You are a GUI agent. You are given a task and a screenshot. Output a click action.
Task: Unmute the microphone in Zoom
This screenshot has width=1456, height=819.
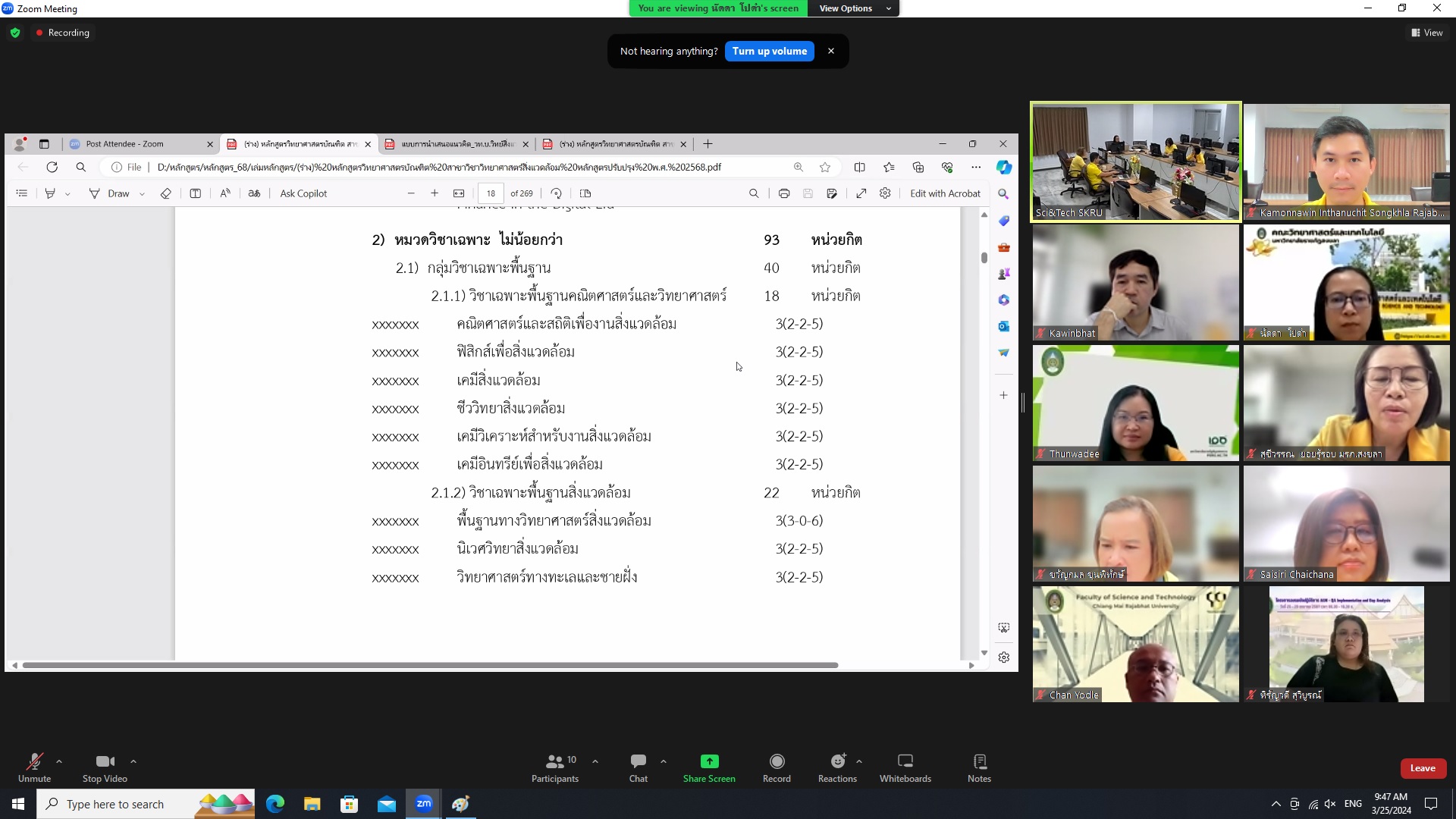pos(35,767)
